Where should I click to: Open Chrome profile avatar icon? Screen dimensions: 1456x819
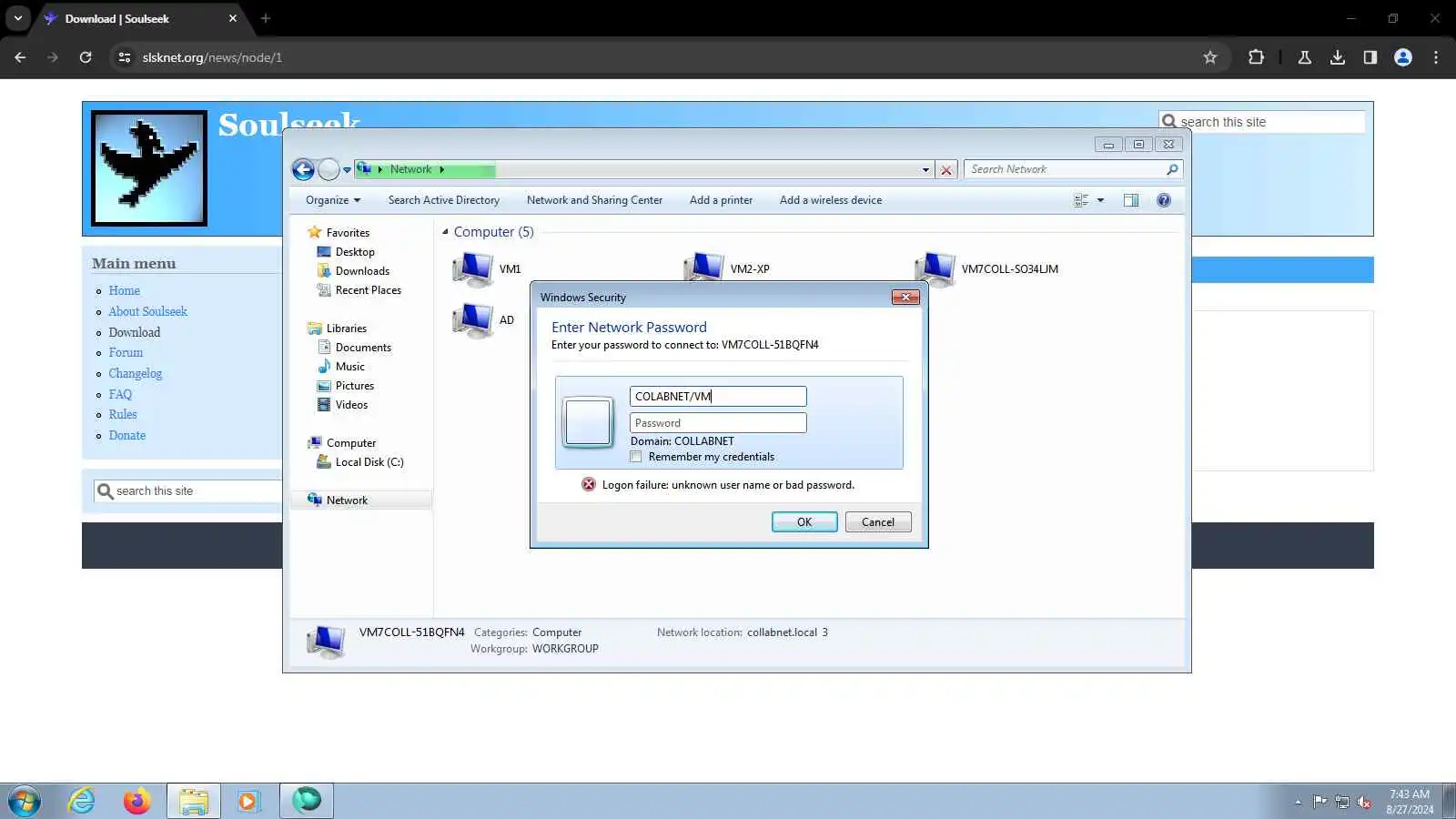click(x=1403, y=57)
